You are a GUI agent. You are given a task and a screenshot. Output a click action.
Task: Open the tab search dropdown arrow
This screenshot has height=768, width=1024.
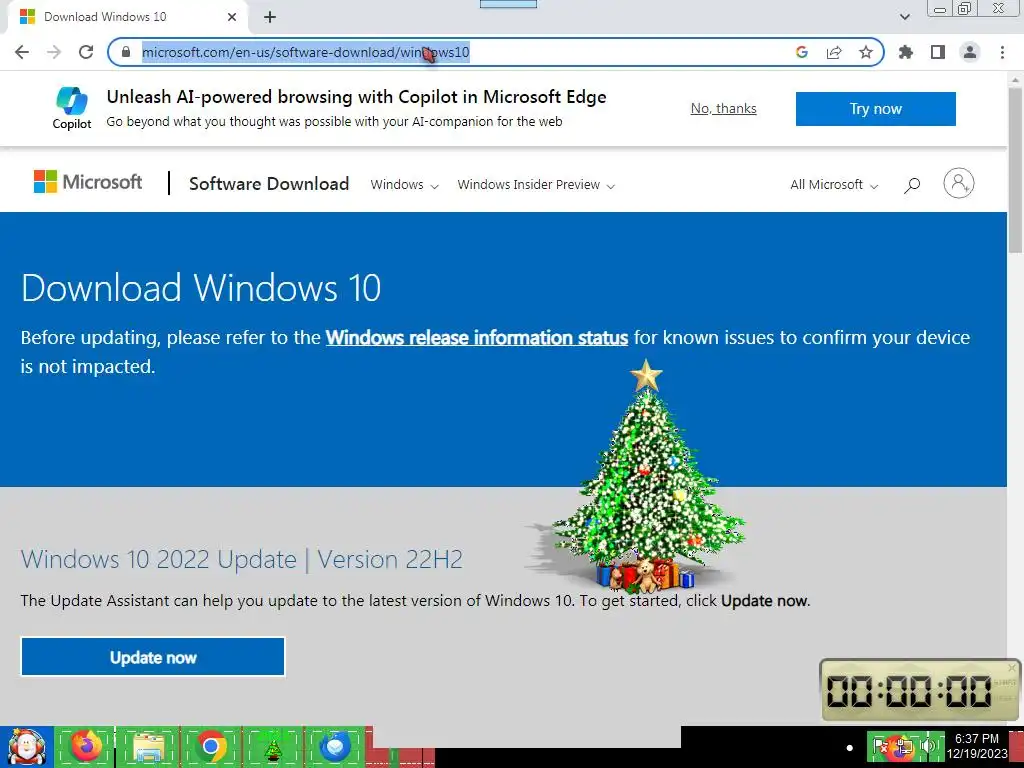point(904,17)
